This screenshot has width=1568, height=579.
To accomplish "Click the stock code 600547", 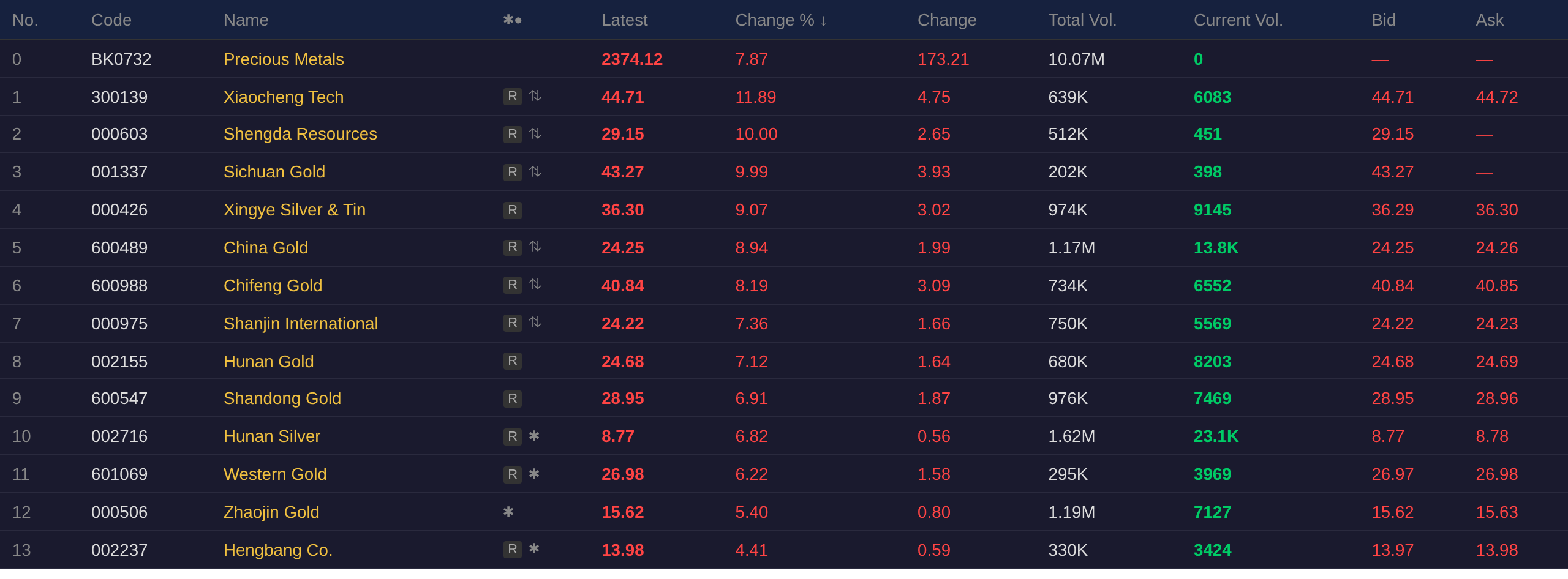I will (119, 398).
